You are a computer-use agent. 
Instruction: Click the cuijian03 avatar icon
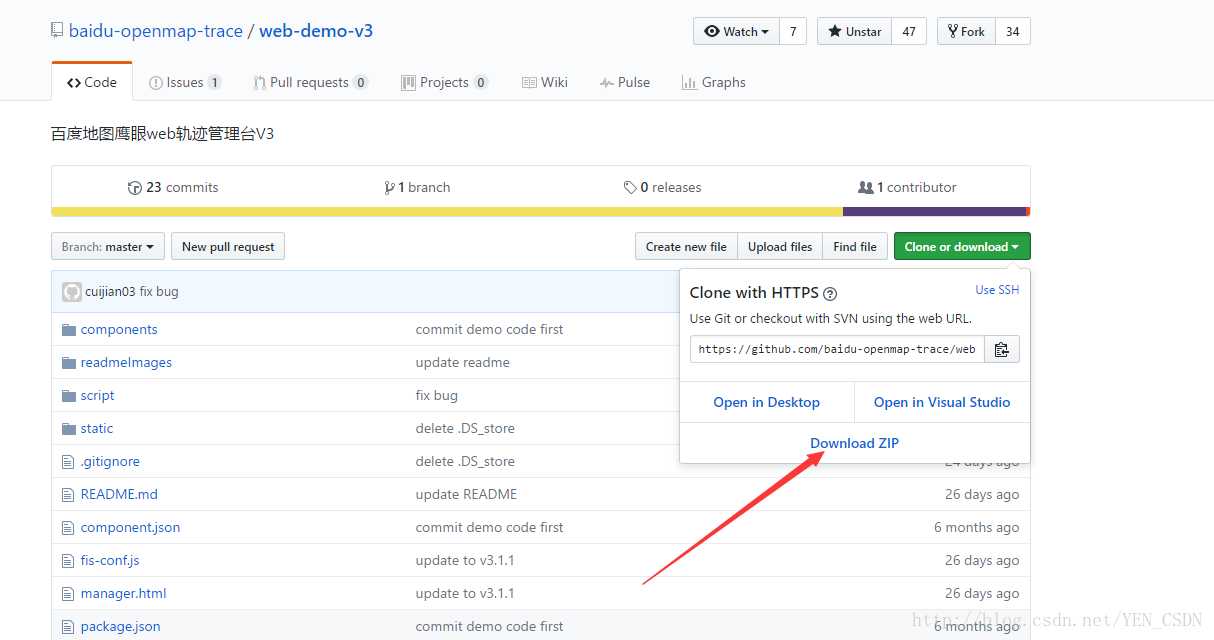72,292
